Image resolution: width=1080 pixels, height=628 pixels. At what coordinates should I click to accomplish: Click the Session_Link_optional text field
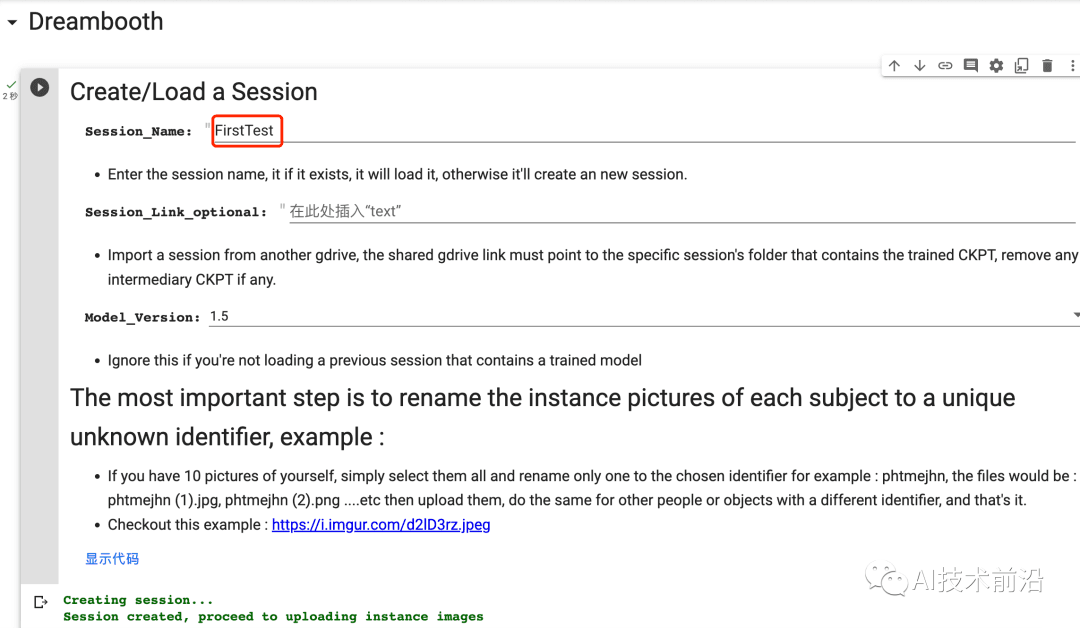[680, 212]
